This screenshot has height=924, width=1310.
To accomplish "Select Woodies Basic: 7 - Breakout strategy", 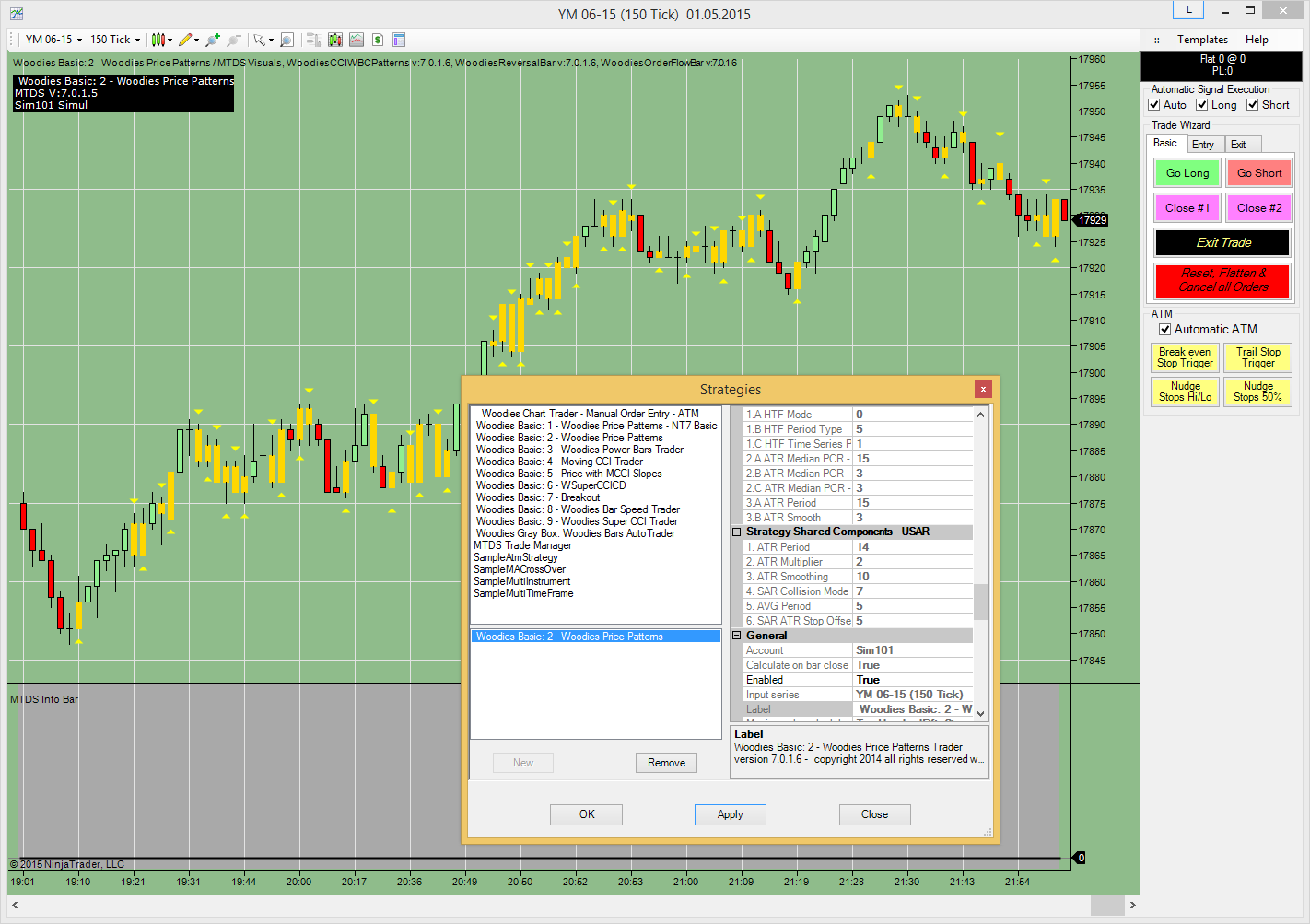I will (538, 497).
